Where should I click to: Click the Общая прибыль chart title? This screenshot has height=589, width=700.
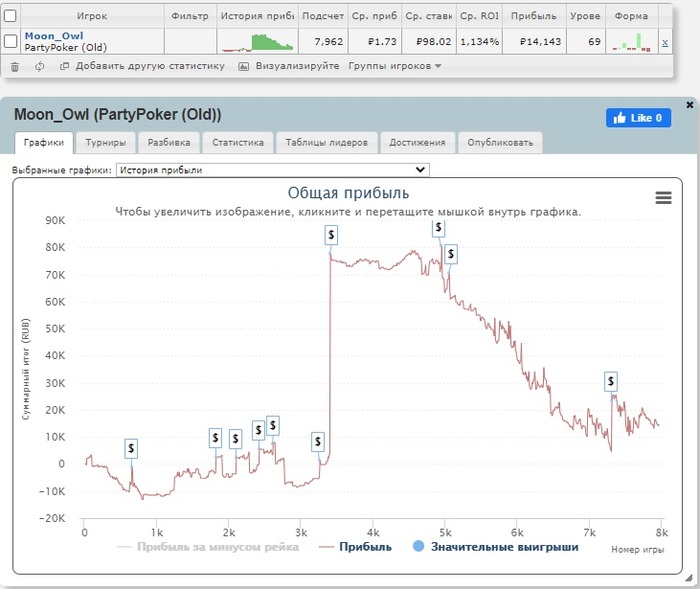pyautogui.click(x=348, y=193)
